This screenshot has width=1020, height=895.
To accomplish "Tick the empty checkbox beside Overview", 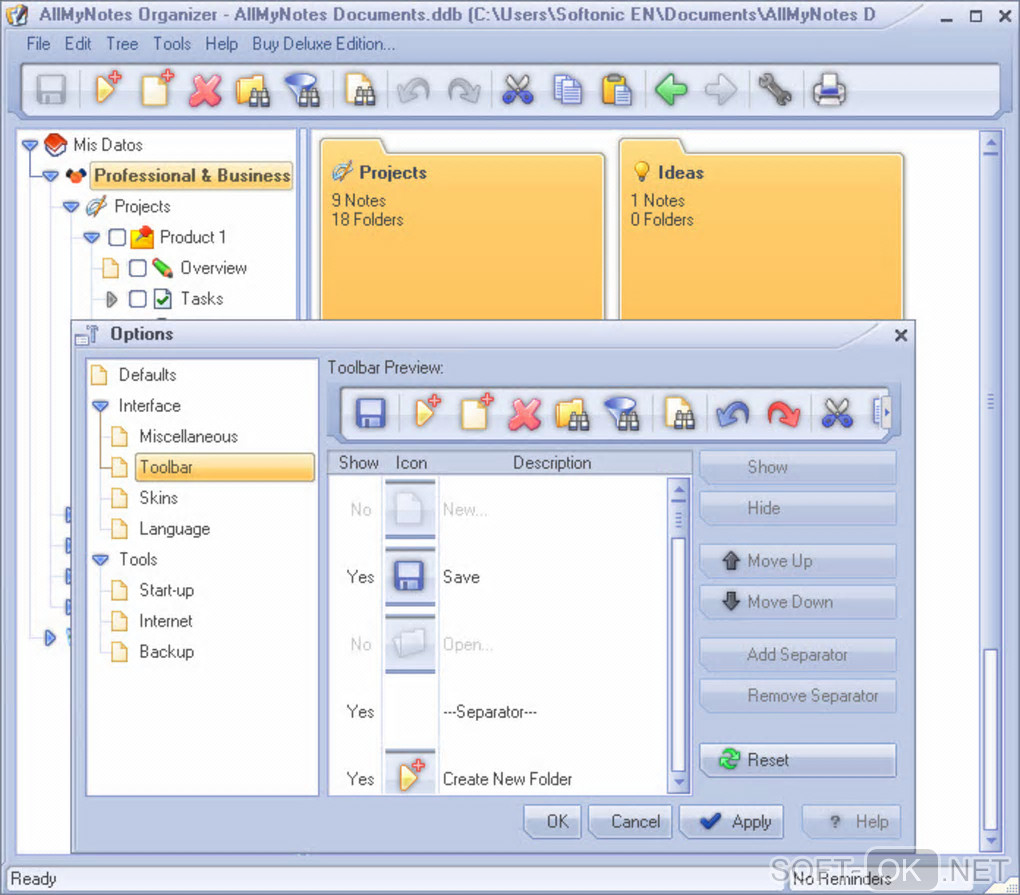I will click(137, 268).
